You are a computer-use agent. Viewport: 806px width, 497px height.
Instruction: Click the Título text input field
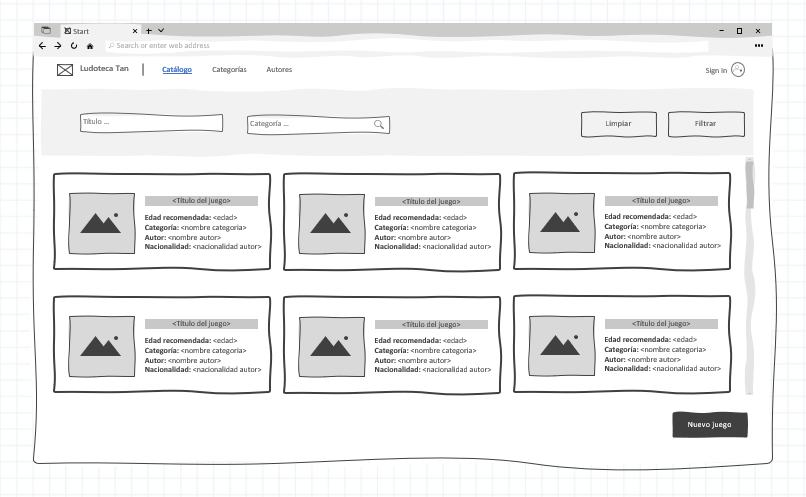pyautogui.click(x=151, y=123)
